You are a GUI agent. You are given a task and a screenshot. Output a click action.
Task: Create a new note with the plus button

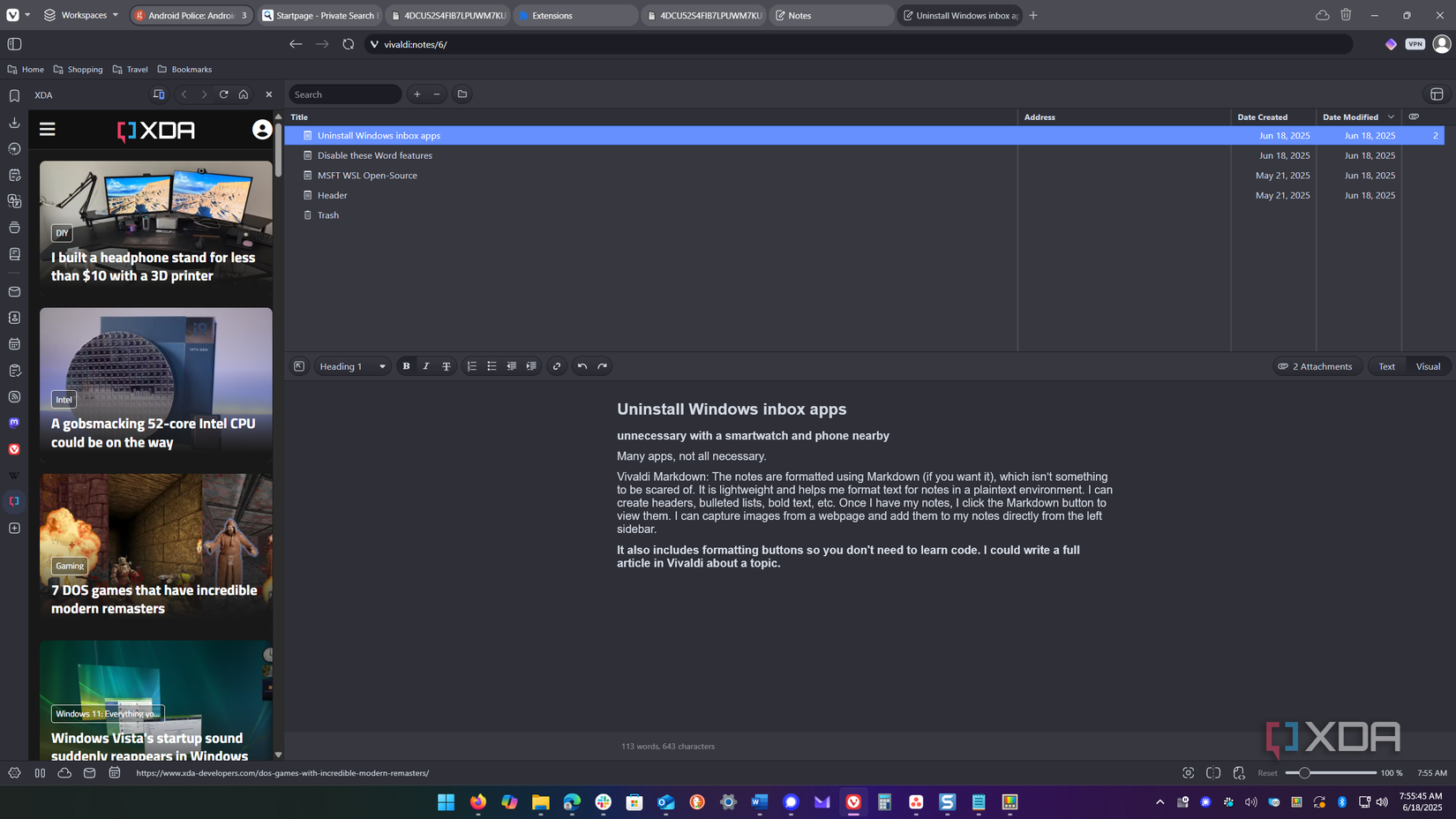tap(417, 94)
